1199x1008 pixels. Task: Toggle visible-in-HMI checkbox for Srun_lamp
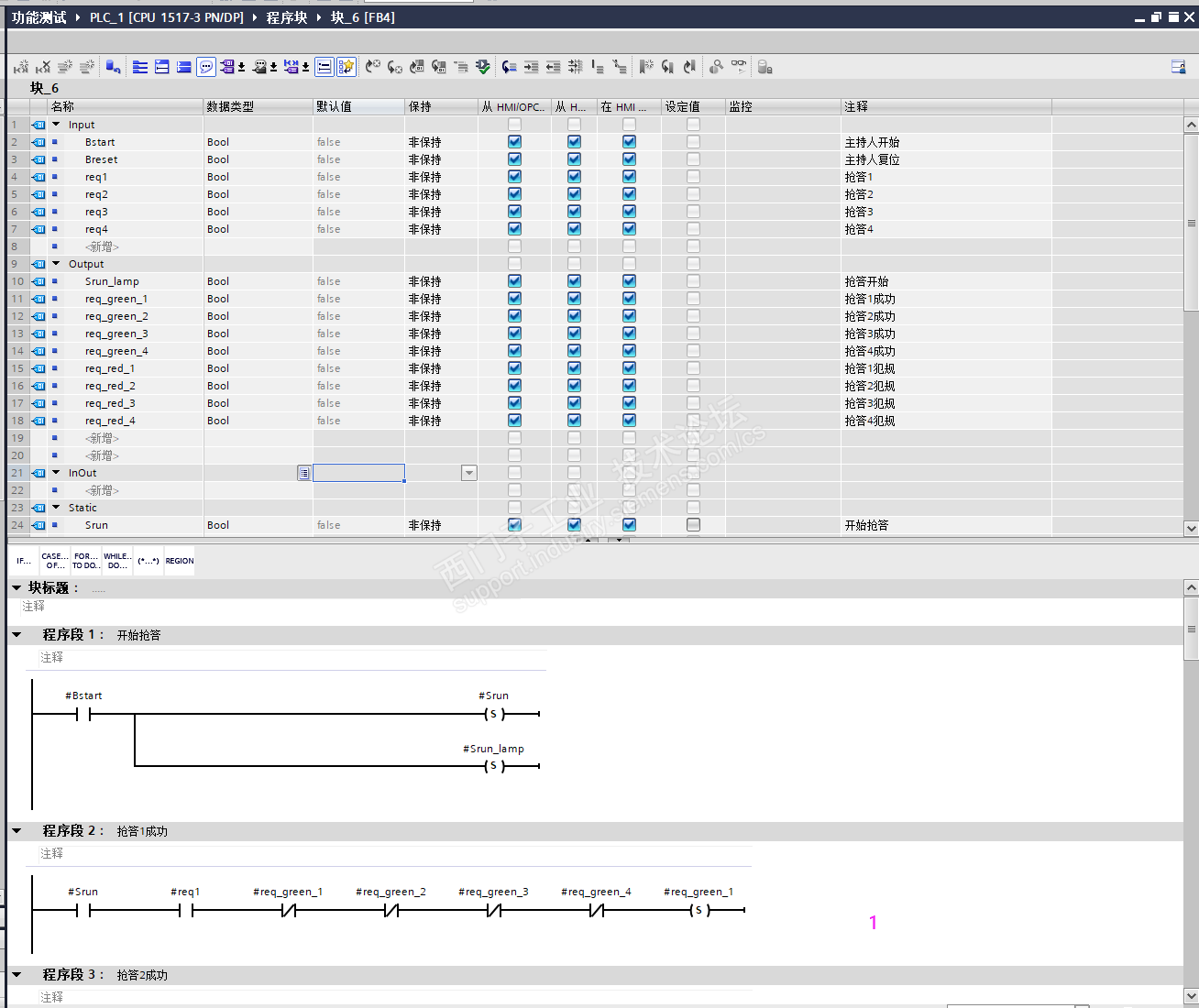tap(629, 281)
